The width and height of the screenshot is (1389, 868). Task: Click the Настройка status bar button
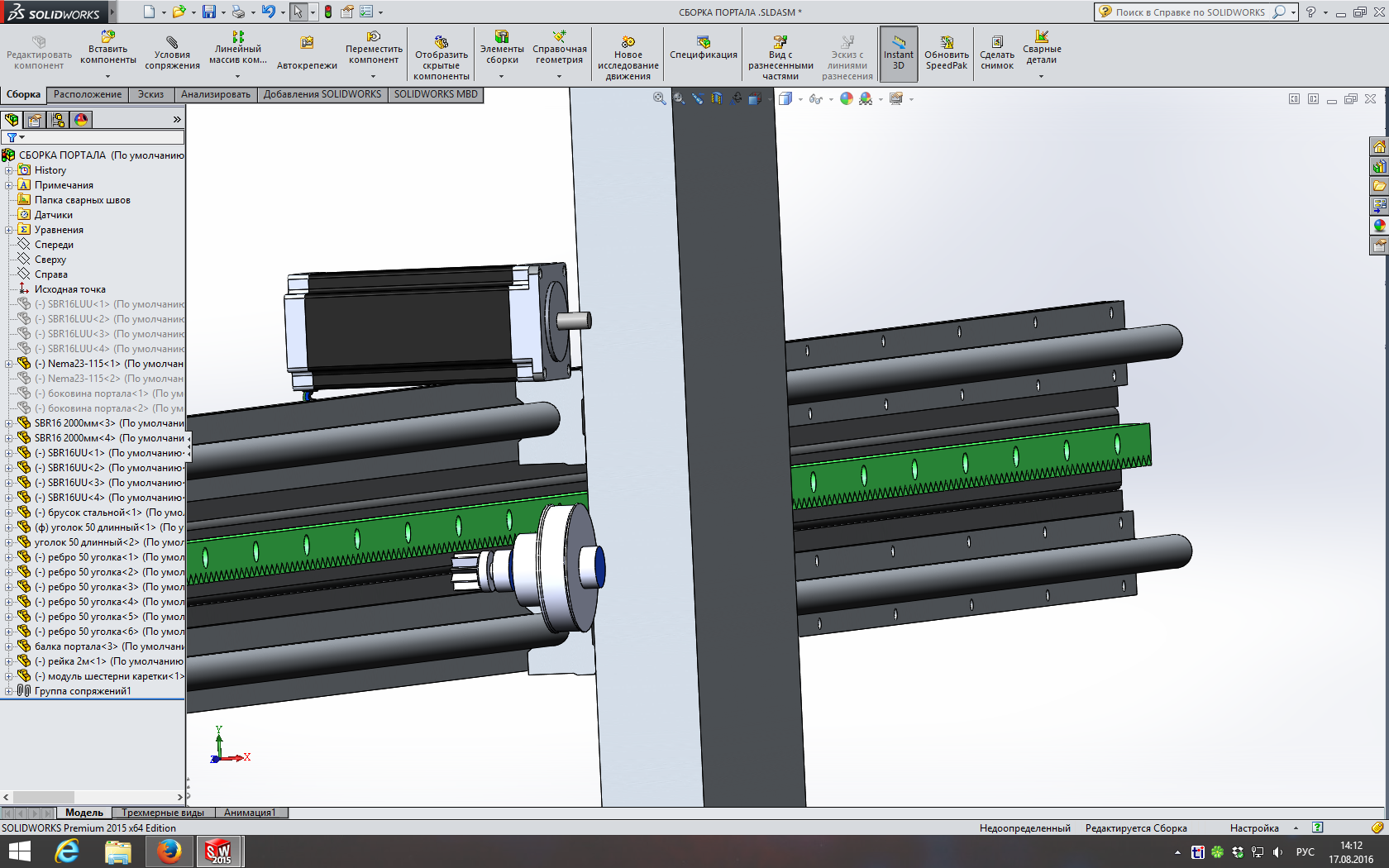[1254, 827]
